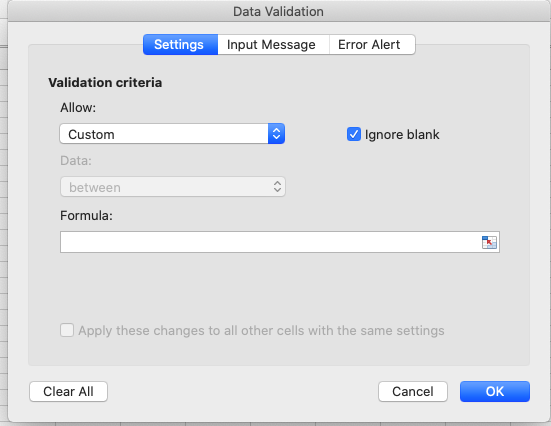Click the Data Validation title bar
Image resolution: width=551 pixels, height=426 pixels.
coord(278,11)
